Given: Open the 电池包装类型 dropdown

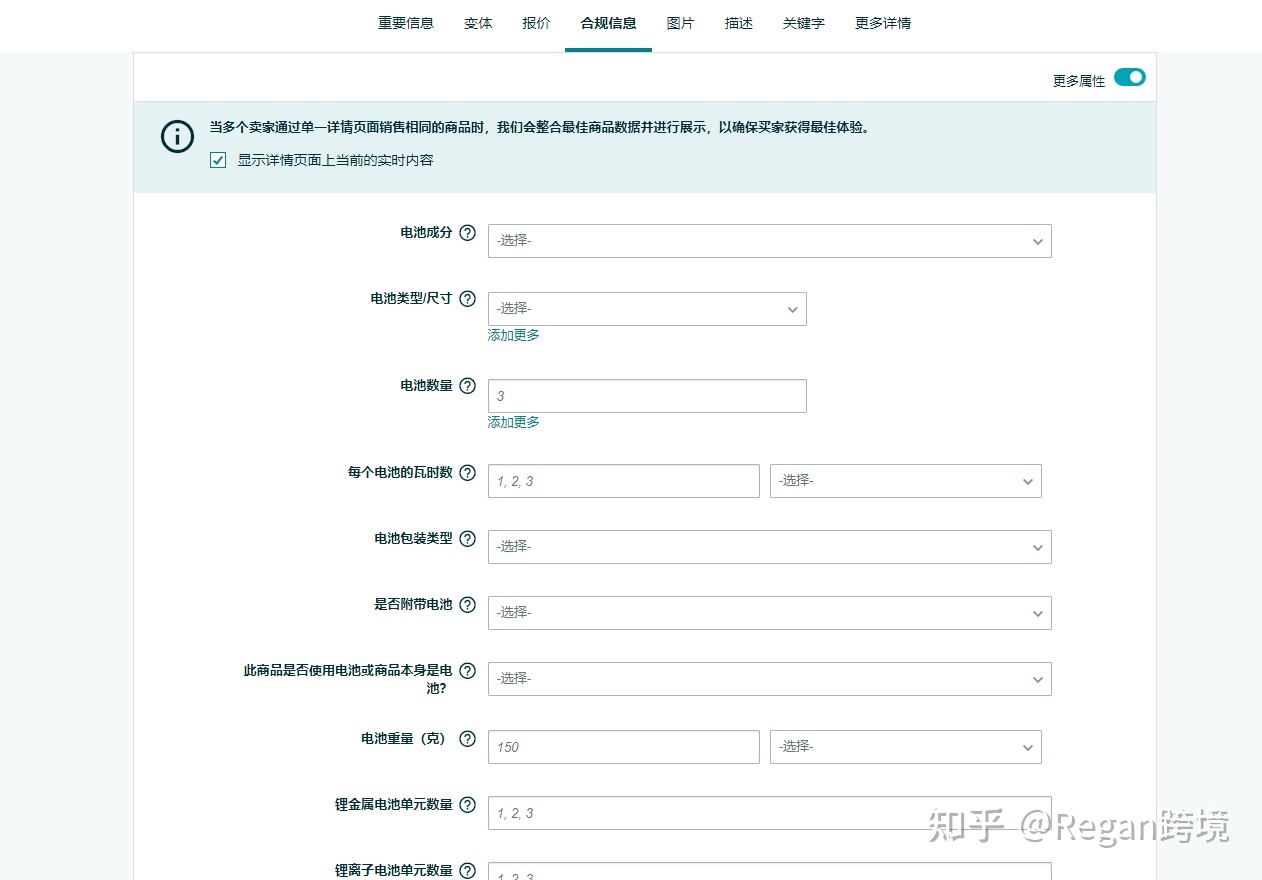Looking at the screenshot, I should (769, 547).
